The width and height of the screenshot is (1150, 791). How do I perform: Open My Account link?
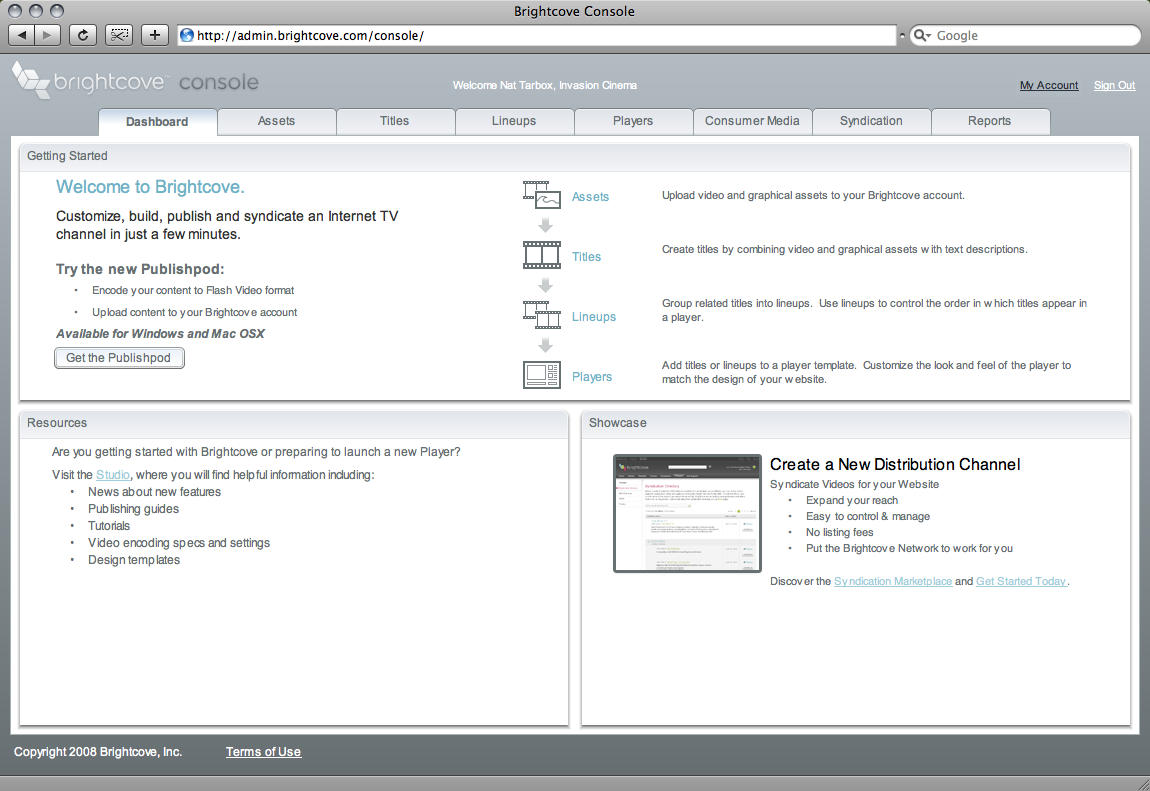tap(1049, 86)
